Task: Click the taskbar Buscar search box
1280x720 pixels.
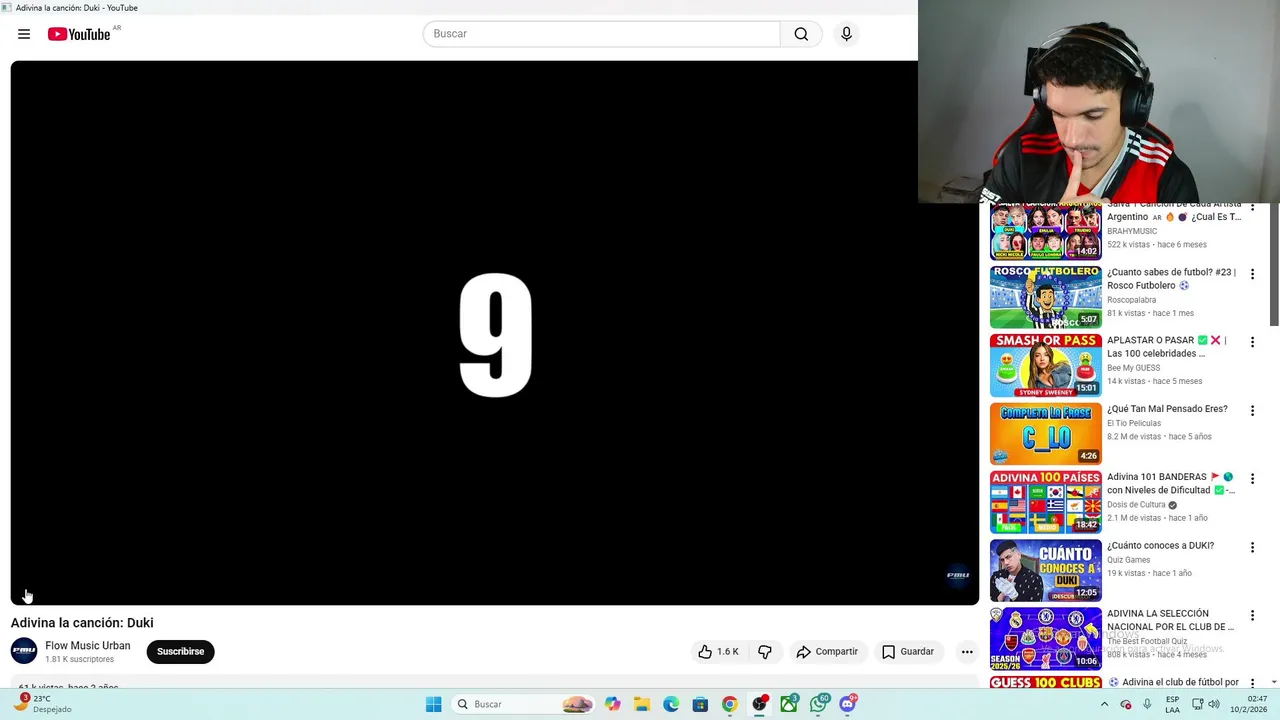Action: click(x=524, y=704)
